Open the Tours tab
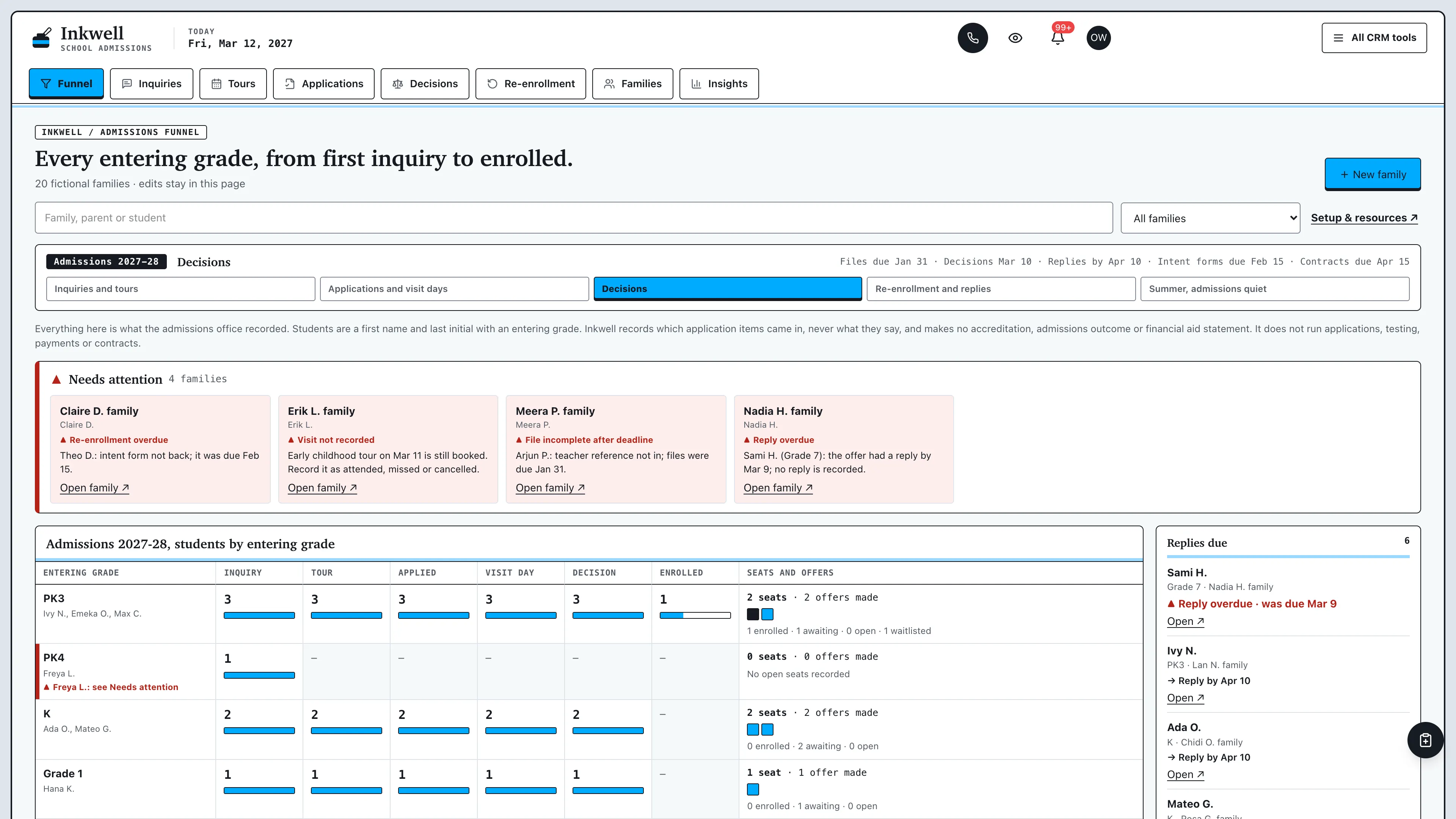 click(233, 84)
